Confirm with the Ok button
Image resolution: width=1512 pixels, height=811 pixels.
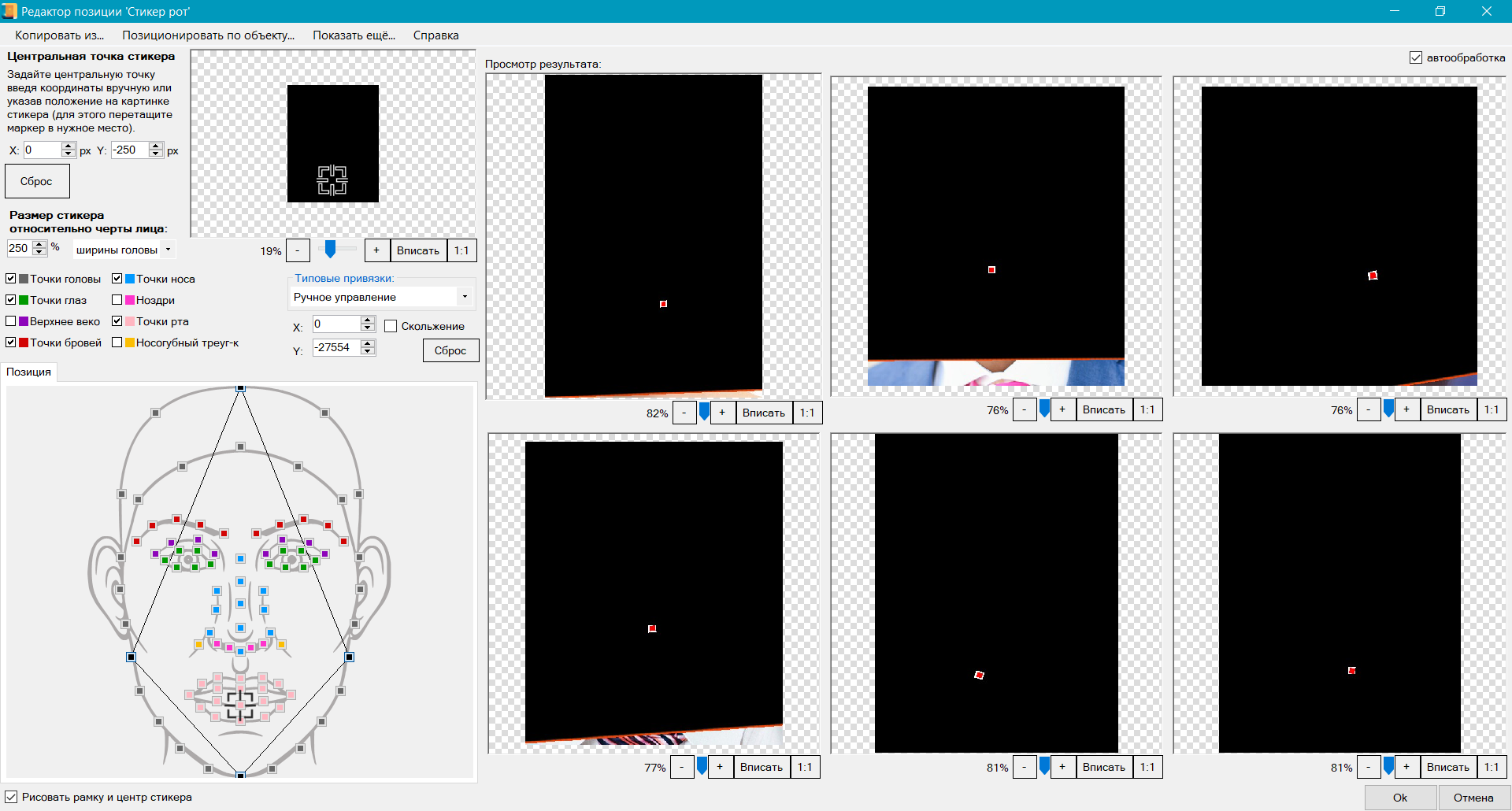pyautogui.click(x=1400, y=798)
